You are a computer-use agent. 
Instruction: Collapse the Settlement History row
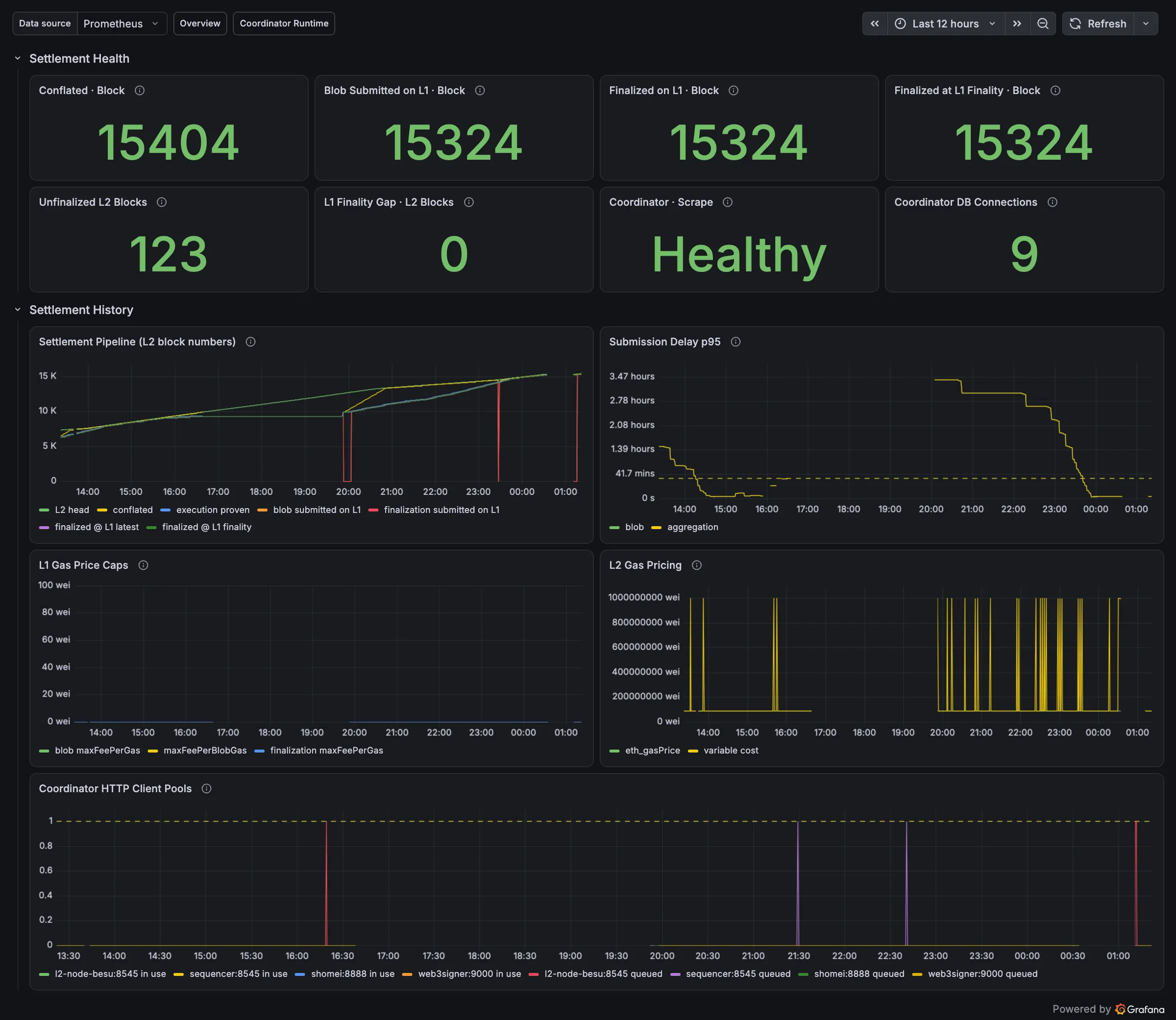[18, 310]
